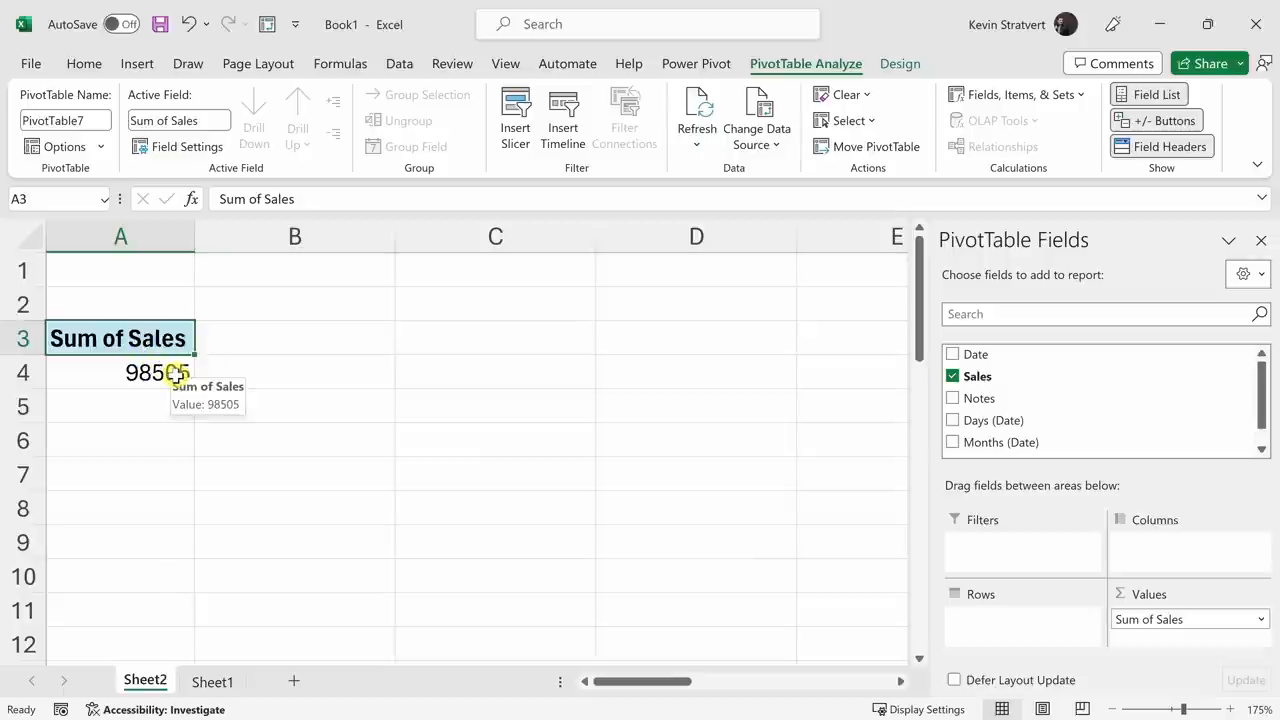Viewport: 1280px width, 720px height.
Task: Click the Save icon in title bar
Action: tap(160, 24)
